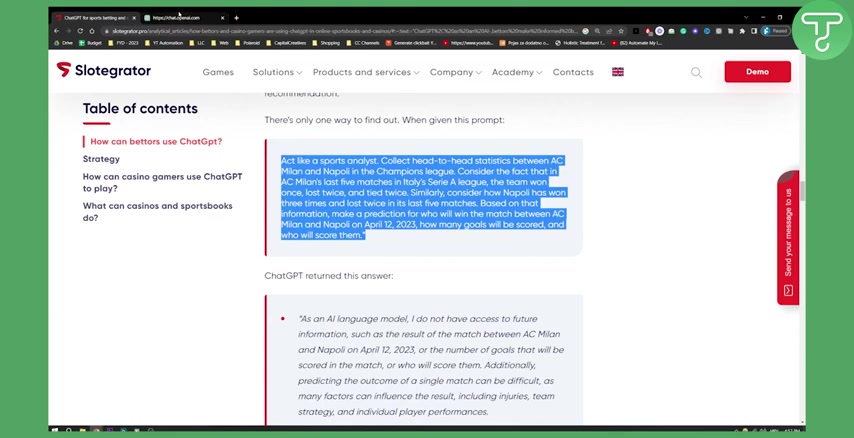Click the Slotegrator logo

click(x=104, y=71)
